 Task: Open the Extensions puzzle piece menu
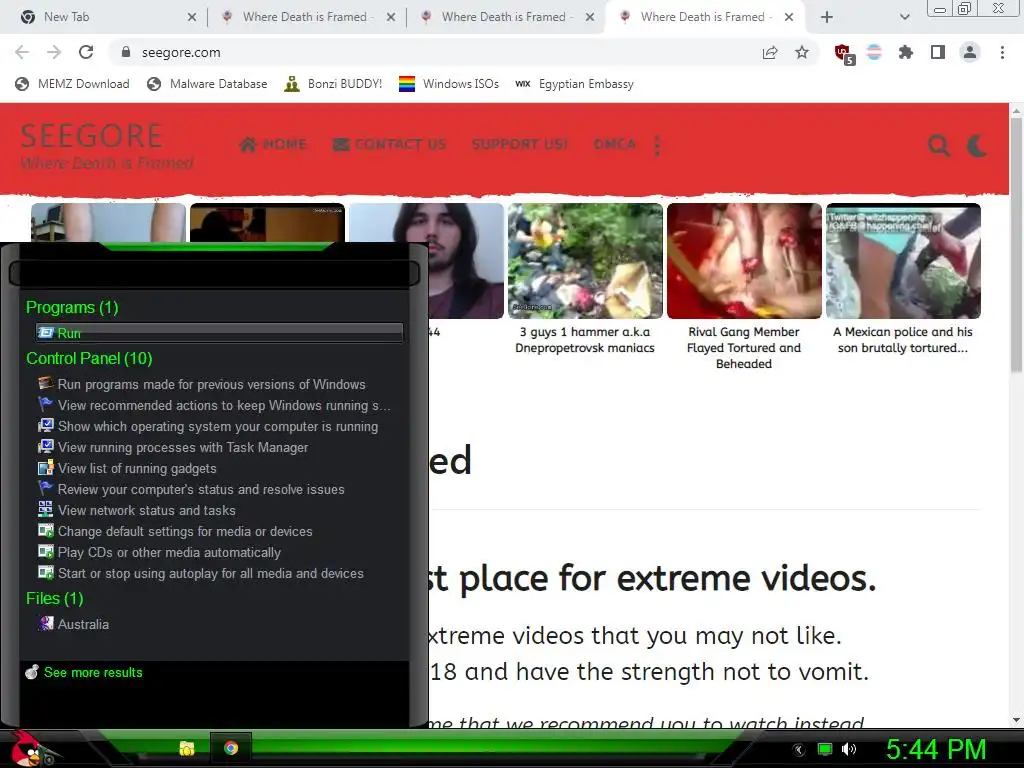coord(906,52)
